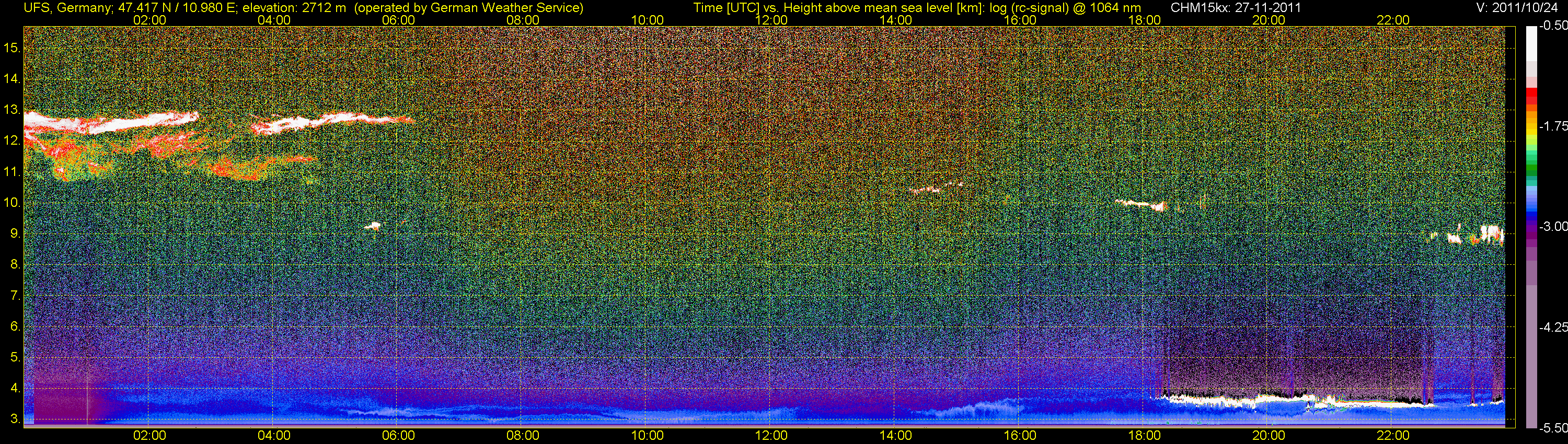Click "22:00" on the lower time axis
The image size is (1568, 444).
[x=1393, y=436]
